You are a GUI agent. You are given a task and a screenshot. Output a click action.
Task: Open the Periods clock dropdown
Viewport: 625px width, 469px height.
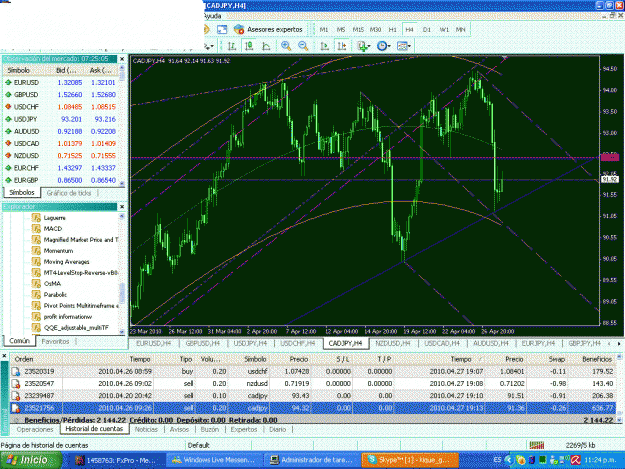click(x=384, y=46)
